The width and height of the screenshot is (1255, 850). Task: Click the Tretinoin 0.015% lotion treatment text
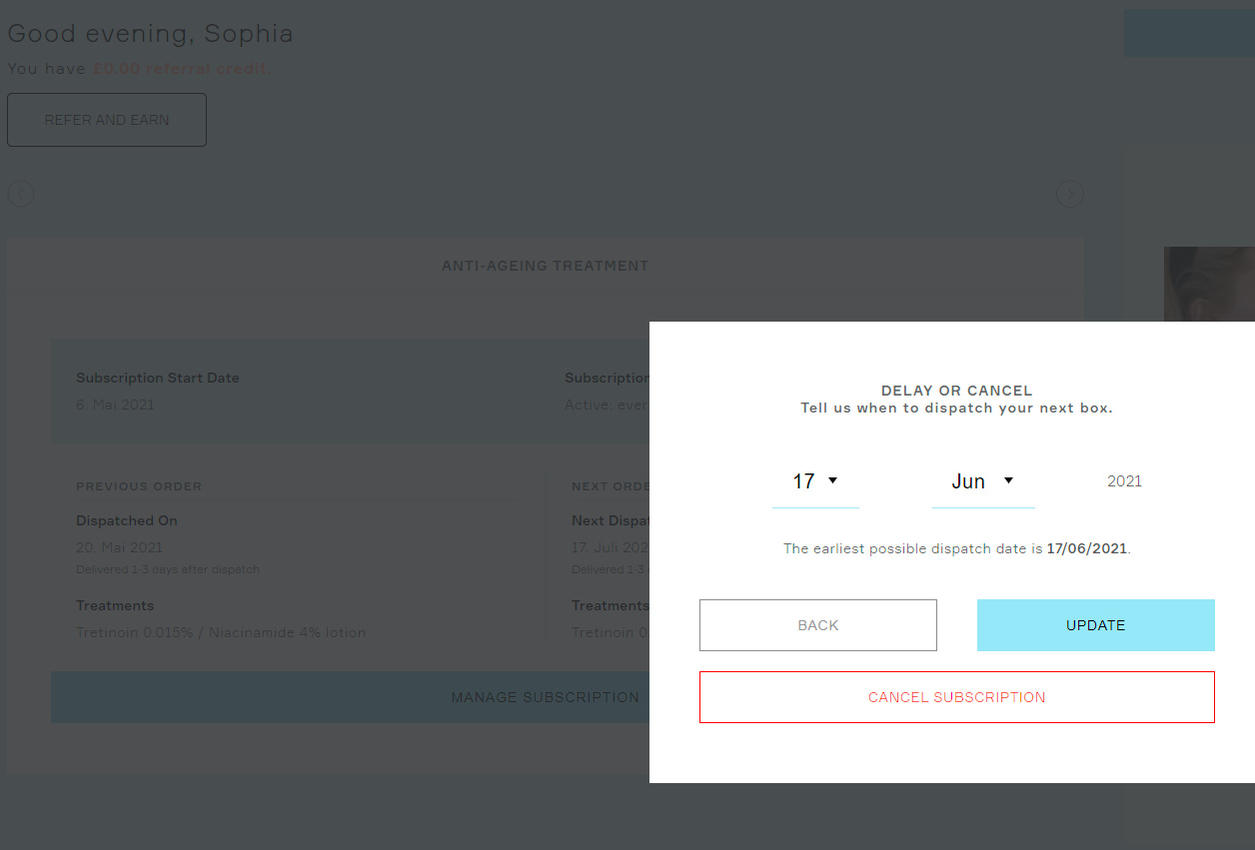point(221,633)
